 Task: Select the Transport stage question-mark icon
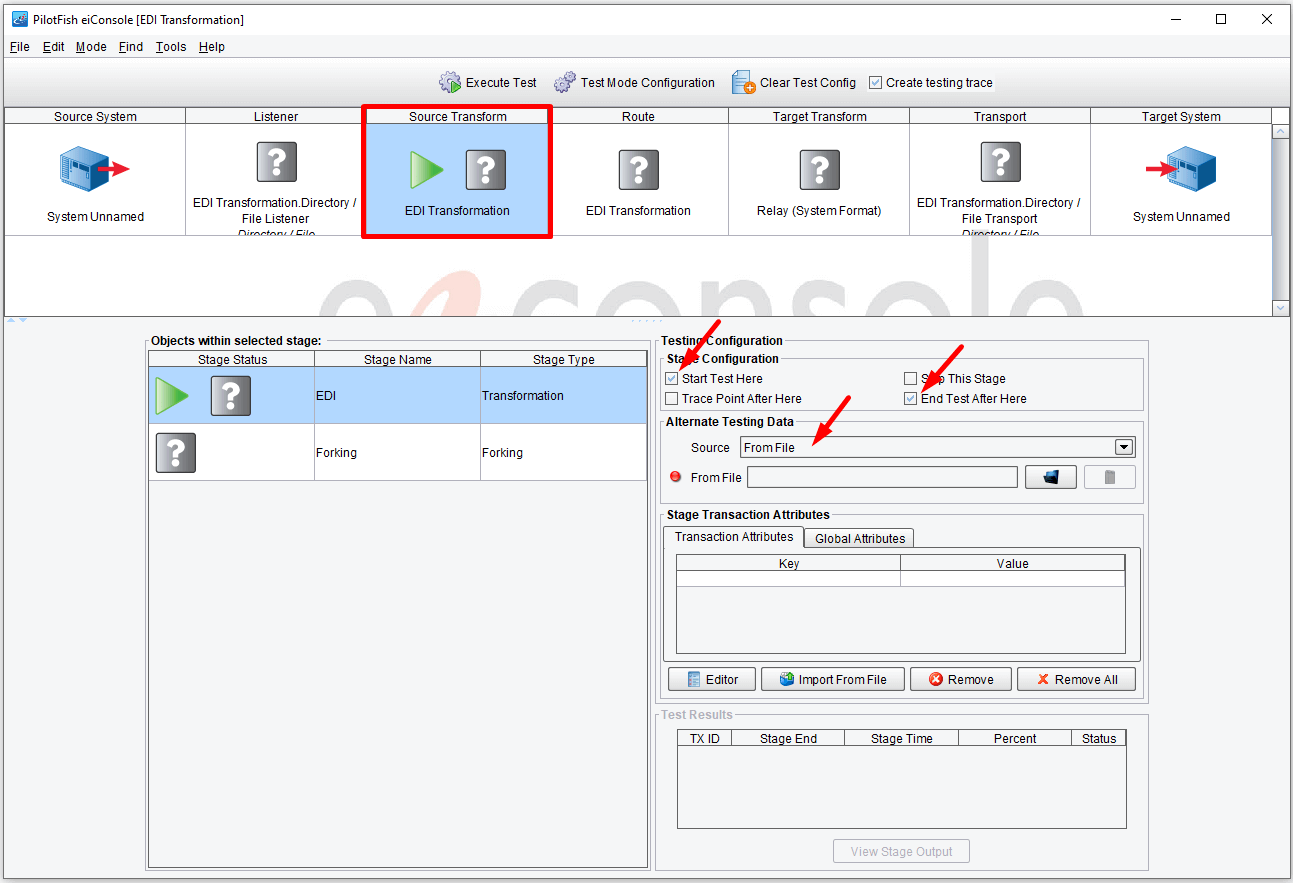1000,161
